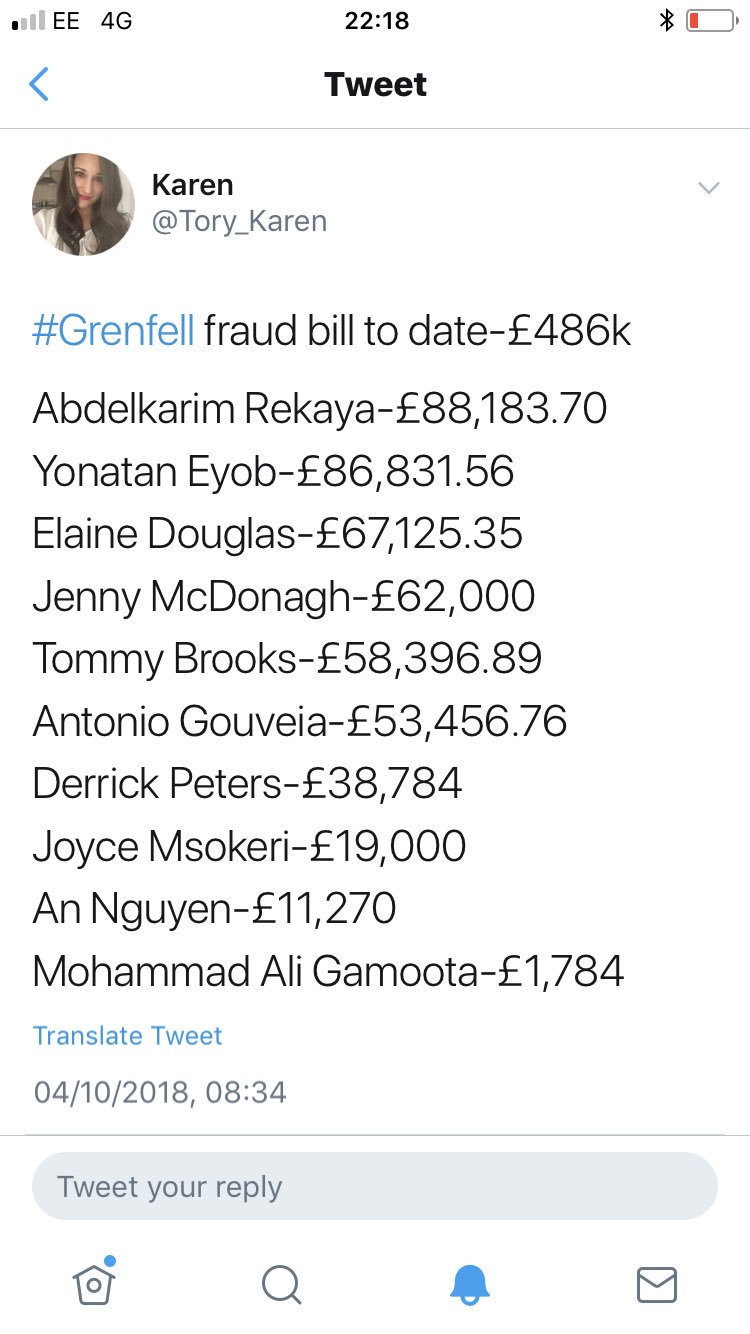The image size is (750, 1334).
Task: Tap the Karen display name
Action: [192, 185]
